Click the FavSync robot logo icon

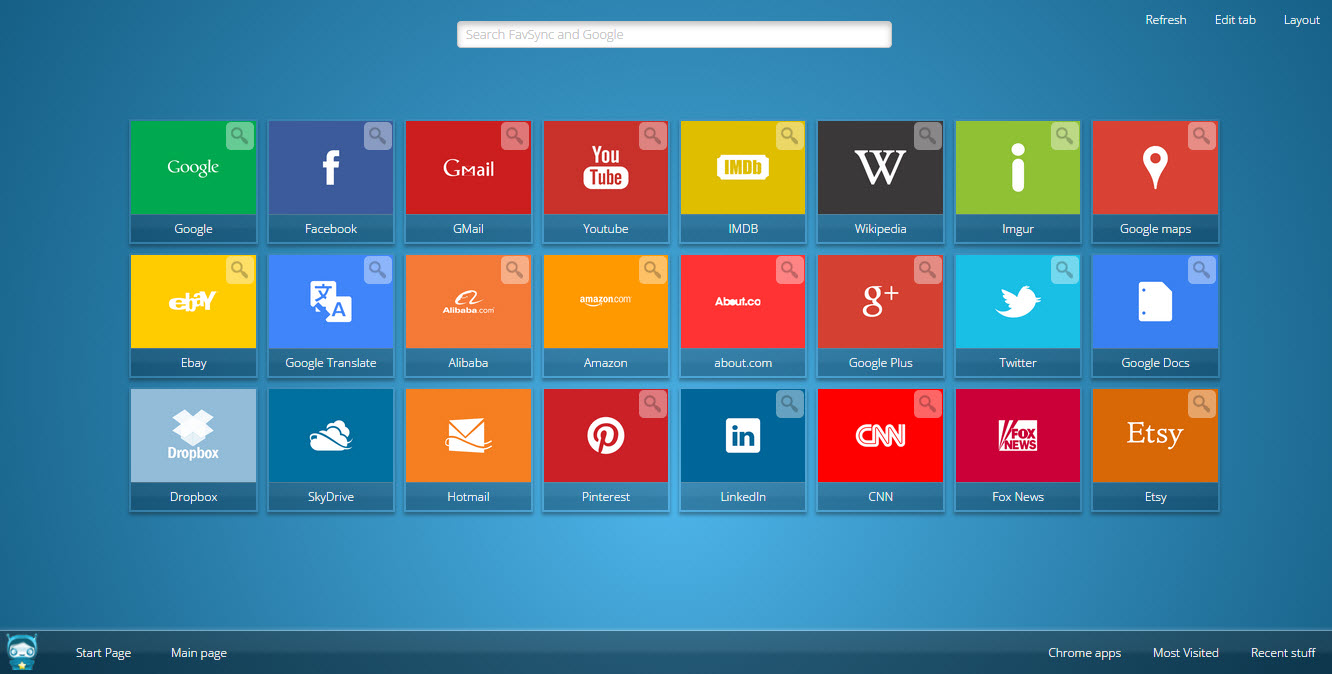[x=21, y=652]
